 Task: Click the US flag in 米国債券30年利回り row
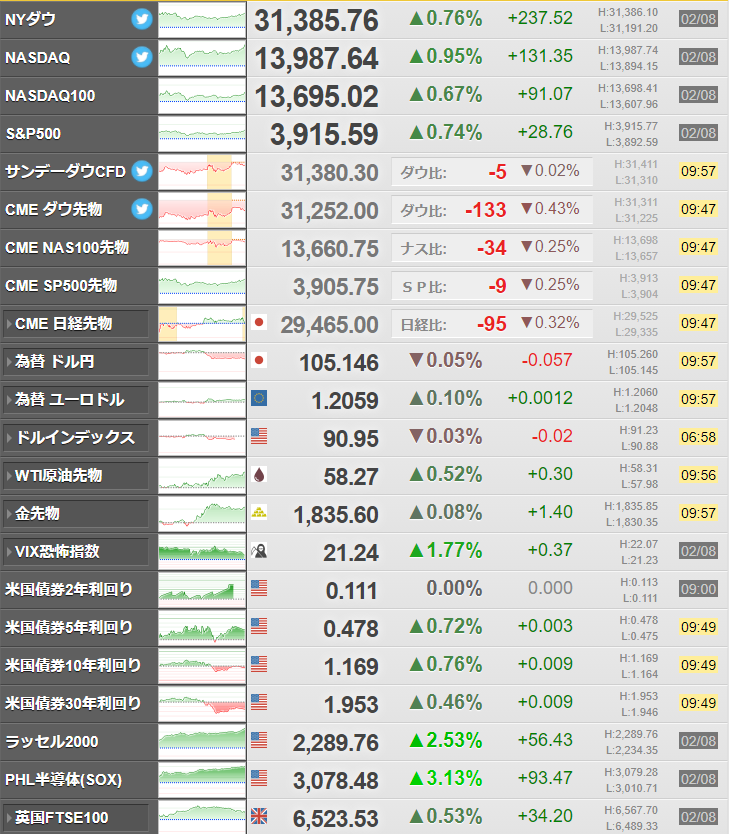(x=259, y=702)
